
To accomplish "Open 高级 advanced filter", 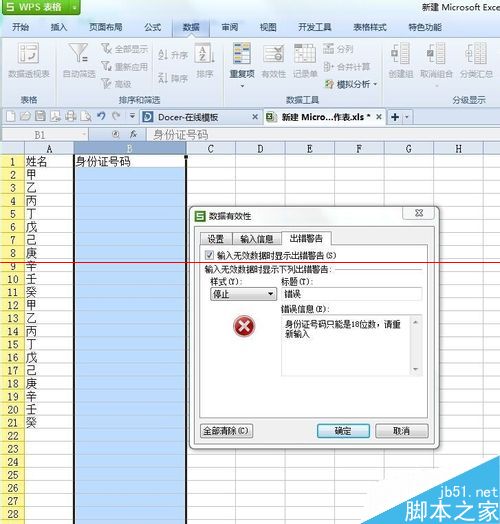I will pos(116,84).
